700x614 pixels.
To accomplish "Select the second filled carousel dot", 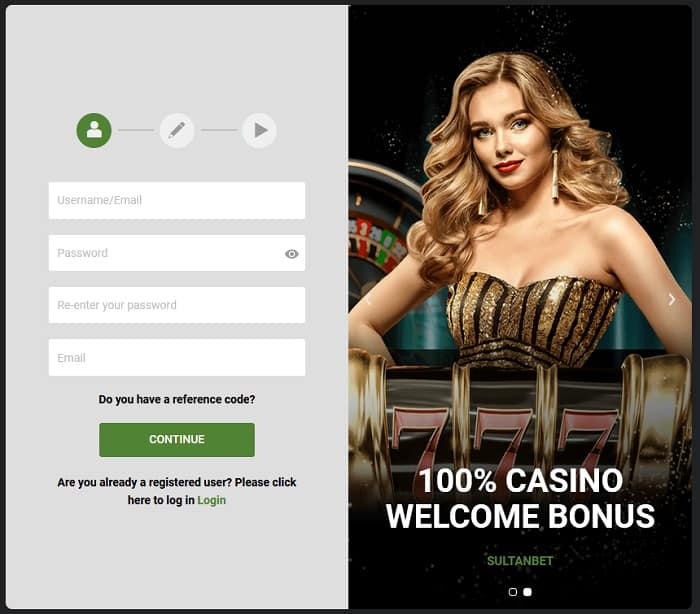I will [x=527, y=592].
